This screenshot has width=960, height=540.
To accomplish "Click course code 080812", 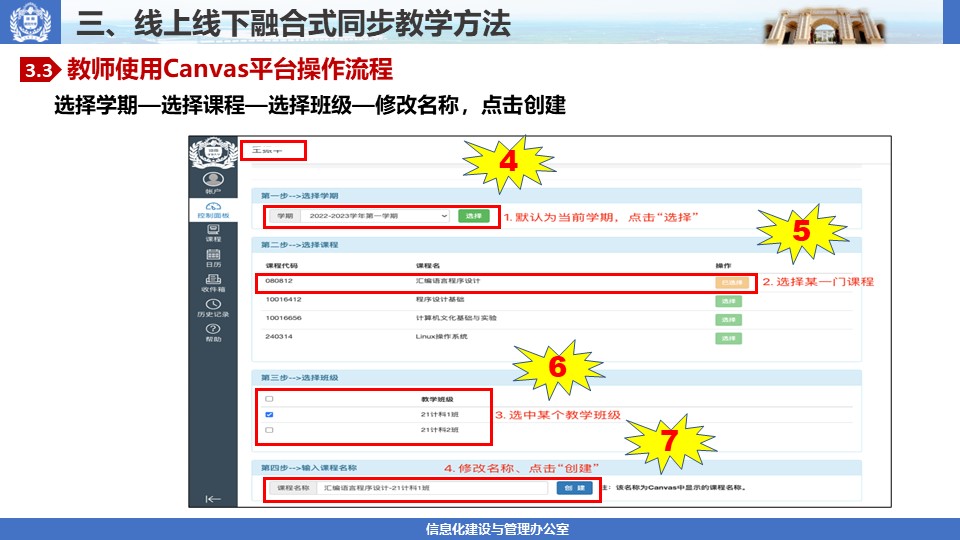I will click(x=279, y=280).
